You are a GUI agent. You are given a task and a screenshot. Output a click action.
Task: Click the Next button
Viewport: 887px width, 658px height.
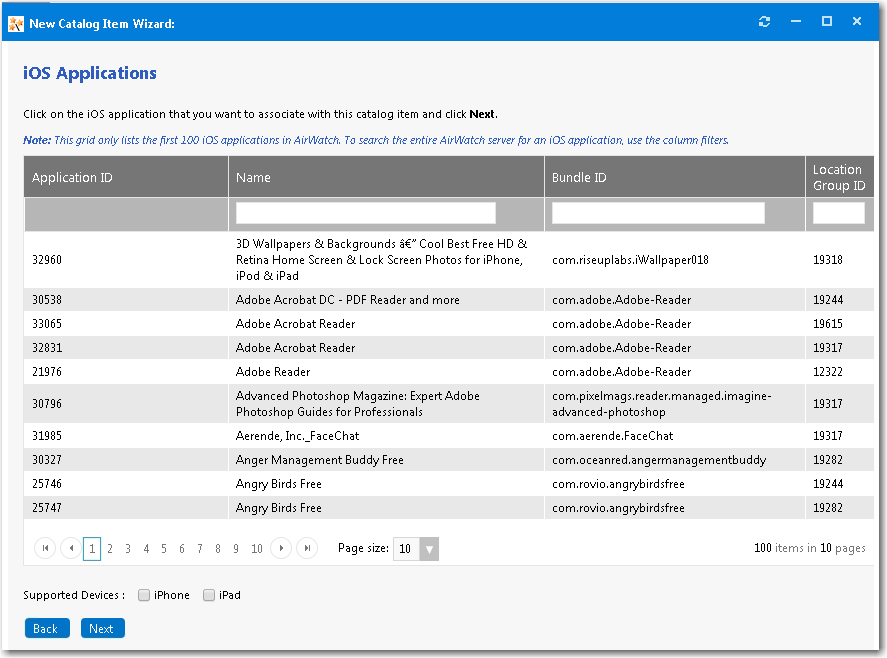point(102,628)
